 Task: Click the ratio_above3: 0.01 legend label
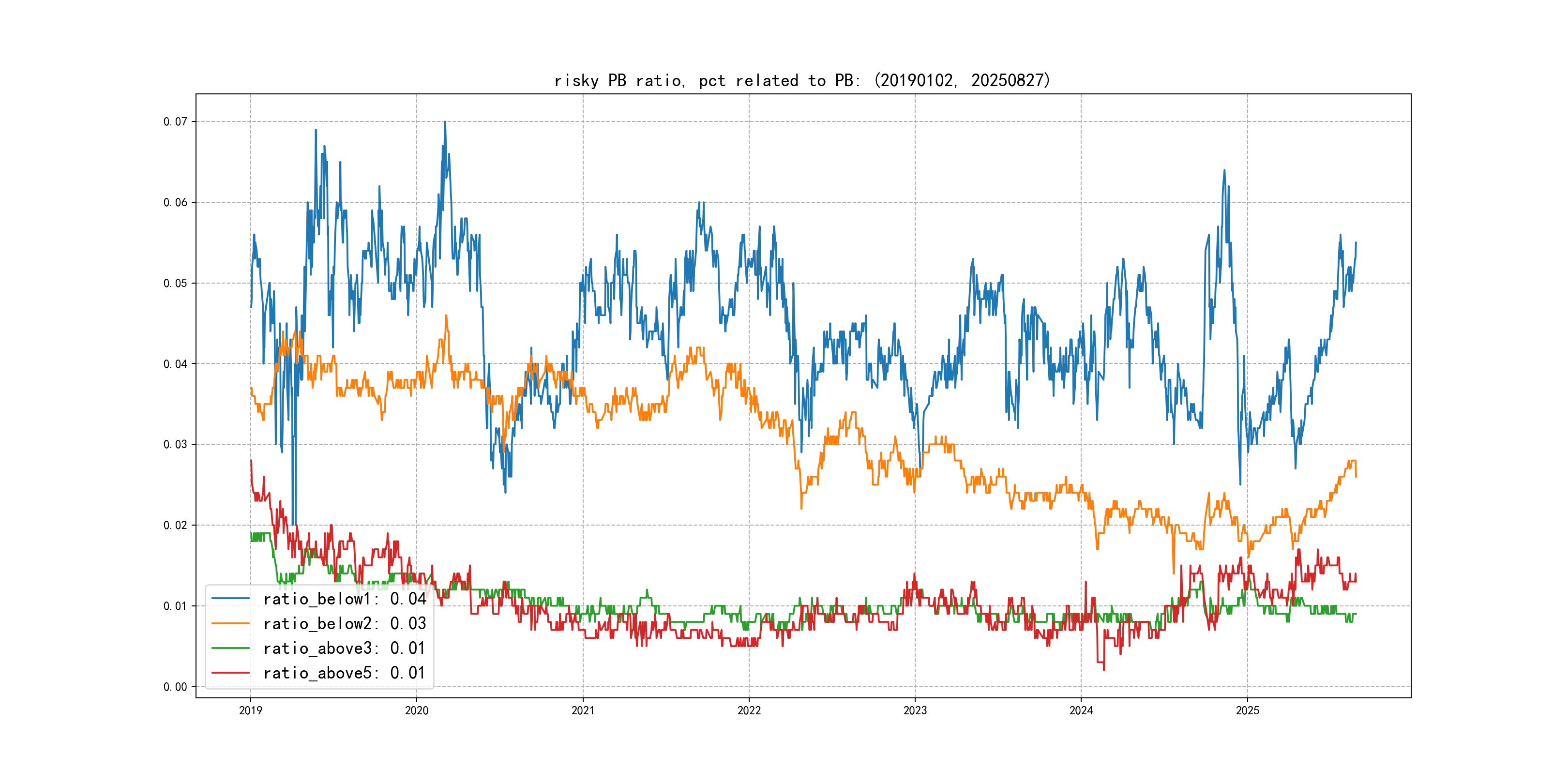(x=345, y=648)
